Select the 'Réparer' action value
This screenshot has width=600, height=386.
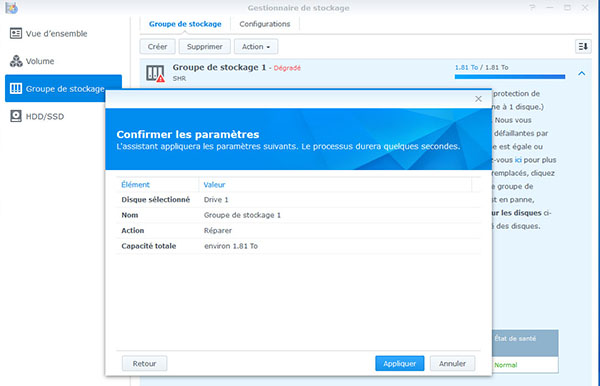(x=218, y=231)
